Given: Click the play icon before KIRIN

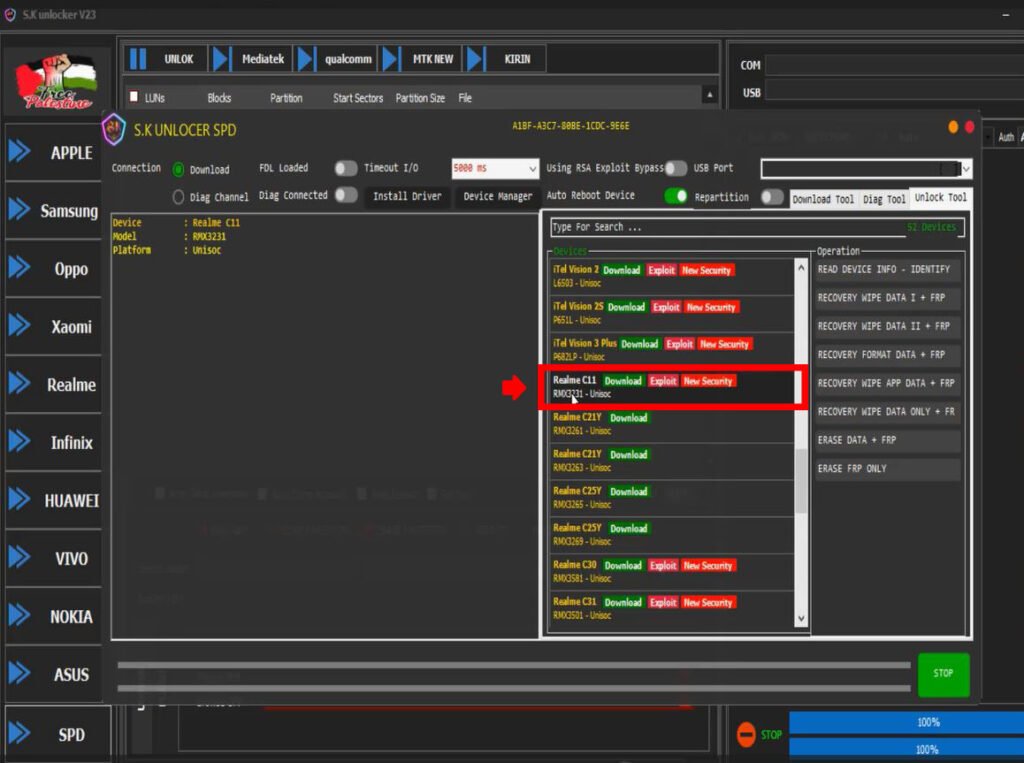Looking at the screenshot, I should click(476, 59).
